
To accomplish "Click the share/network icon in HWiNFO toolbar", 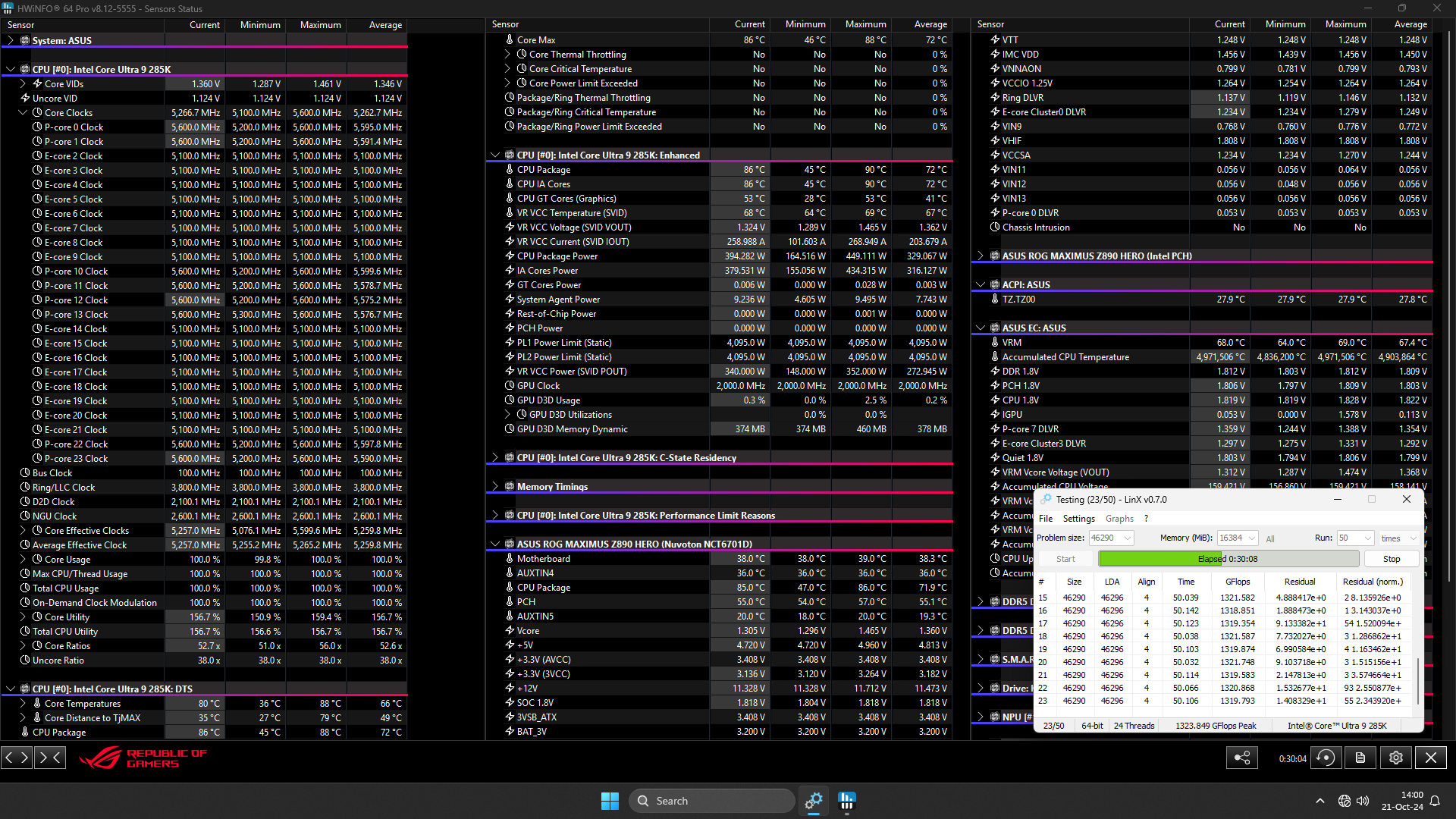I will [x=1242, y=758].
